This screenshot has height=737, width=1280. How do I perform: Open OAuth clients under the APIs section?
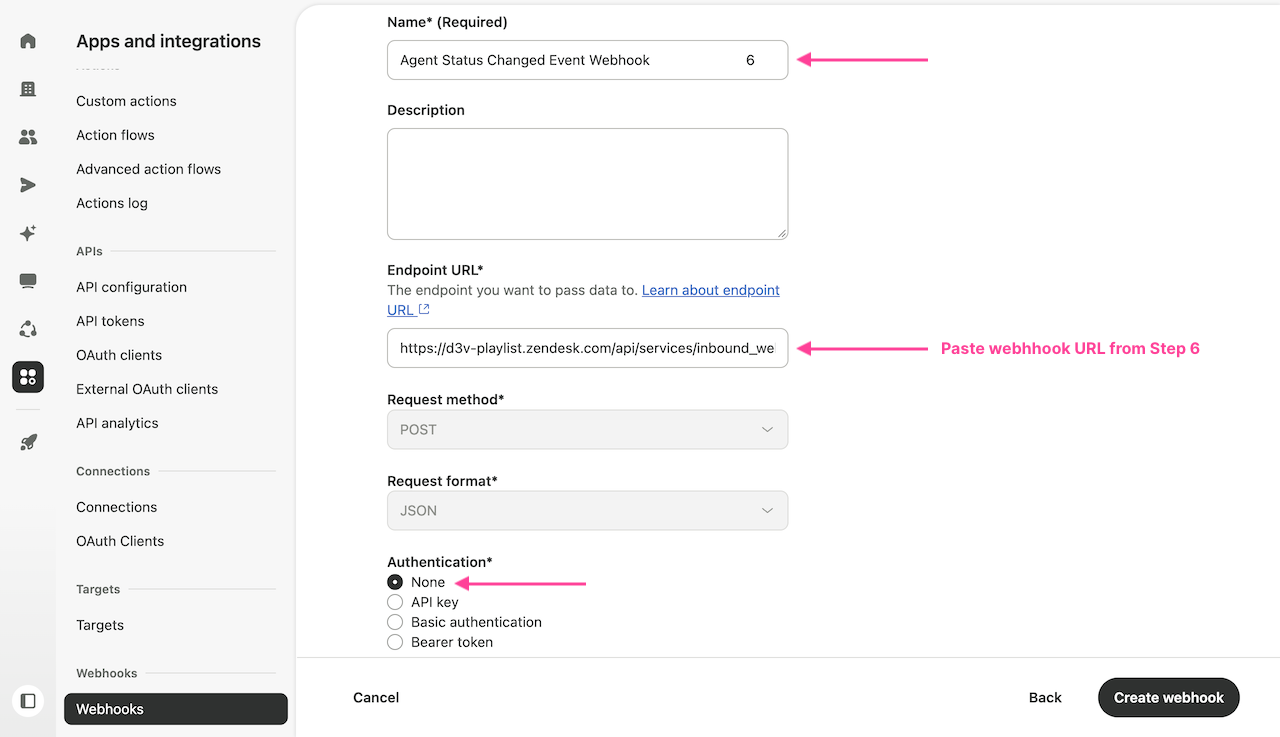[x=119, y=355]
